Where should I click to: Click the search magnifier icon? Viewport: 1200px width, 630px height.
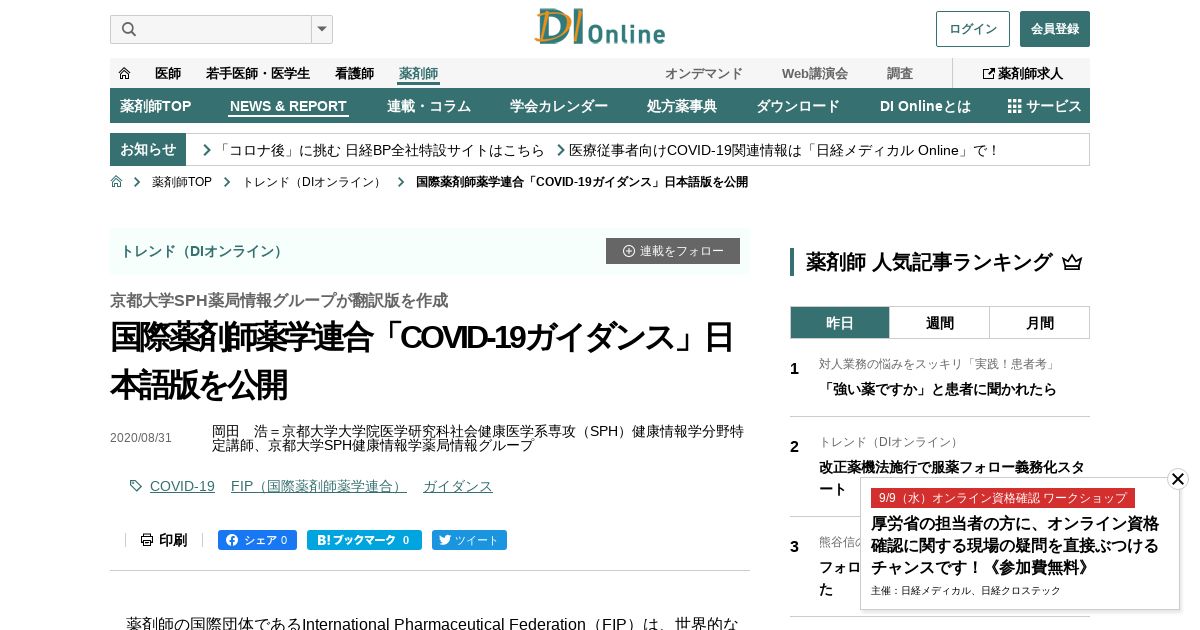[x=129, y=29]
